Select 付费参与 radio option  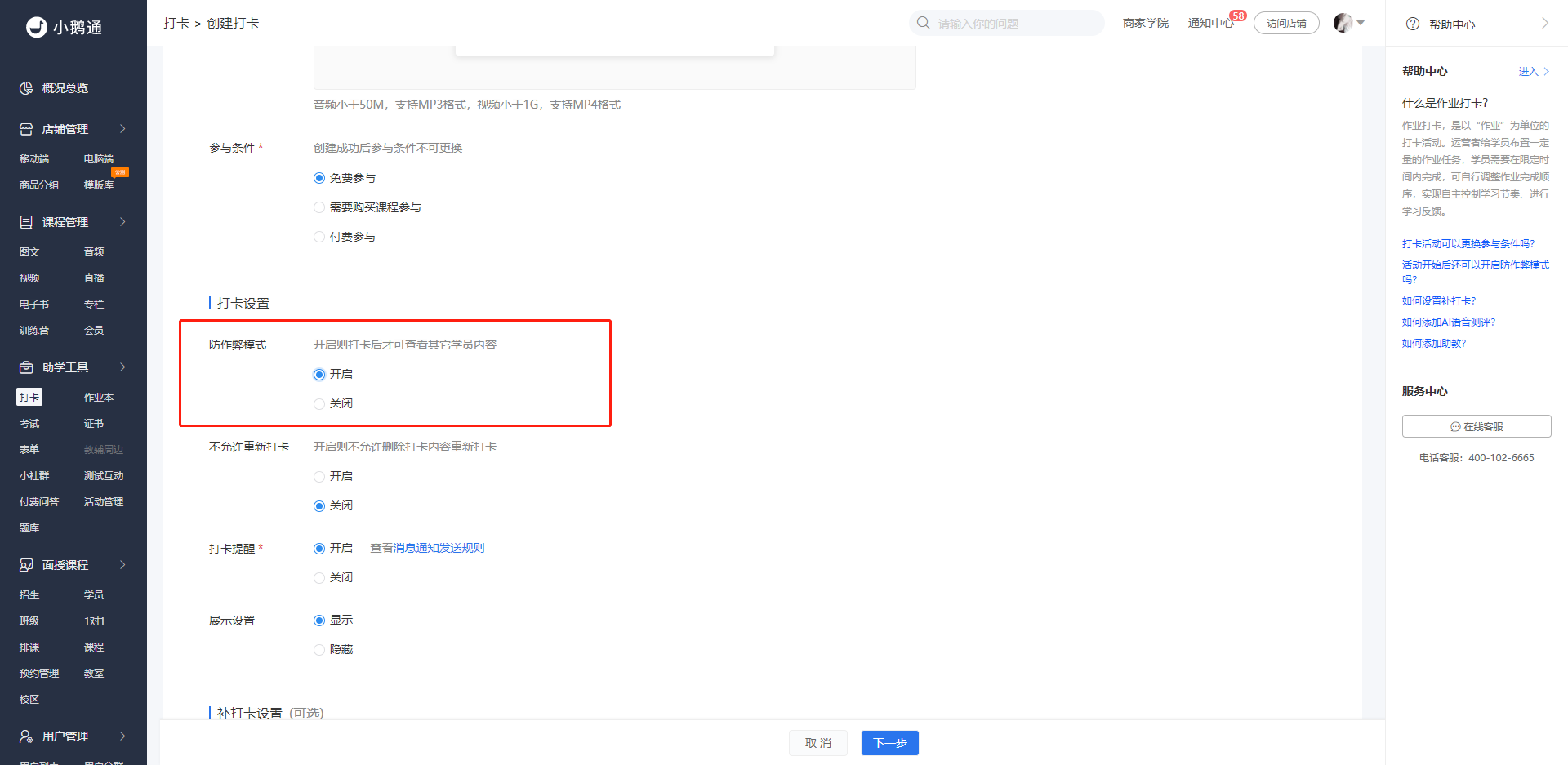(x=319, y=237)
